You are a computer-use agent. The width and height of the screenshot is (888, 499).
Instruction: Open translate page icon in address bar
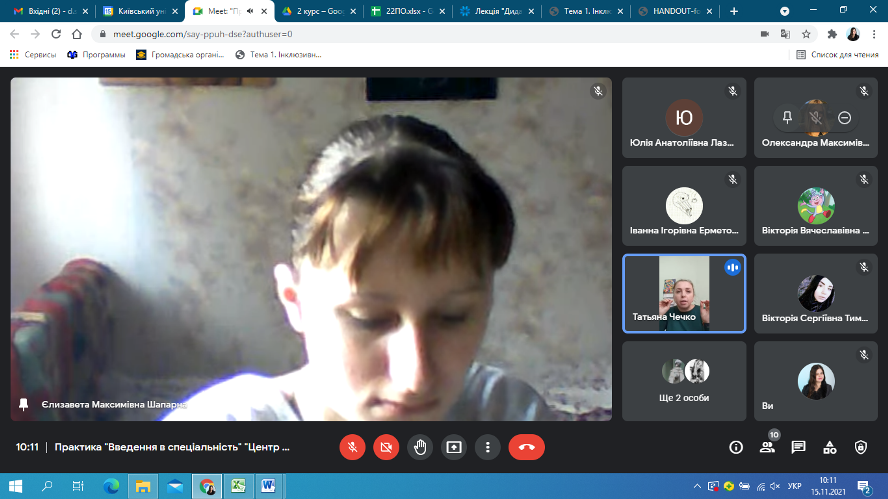pos(785,34)
